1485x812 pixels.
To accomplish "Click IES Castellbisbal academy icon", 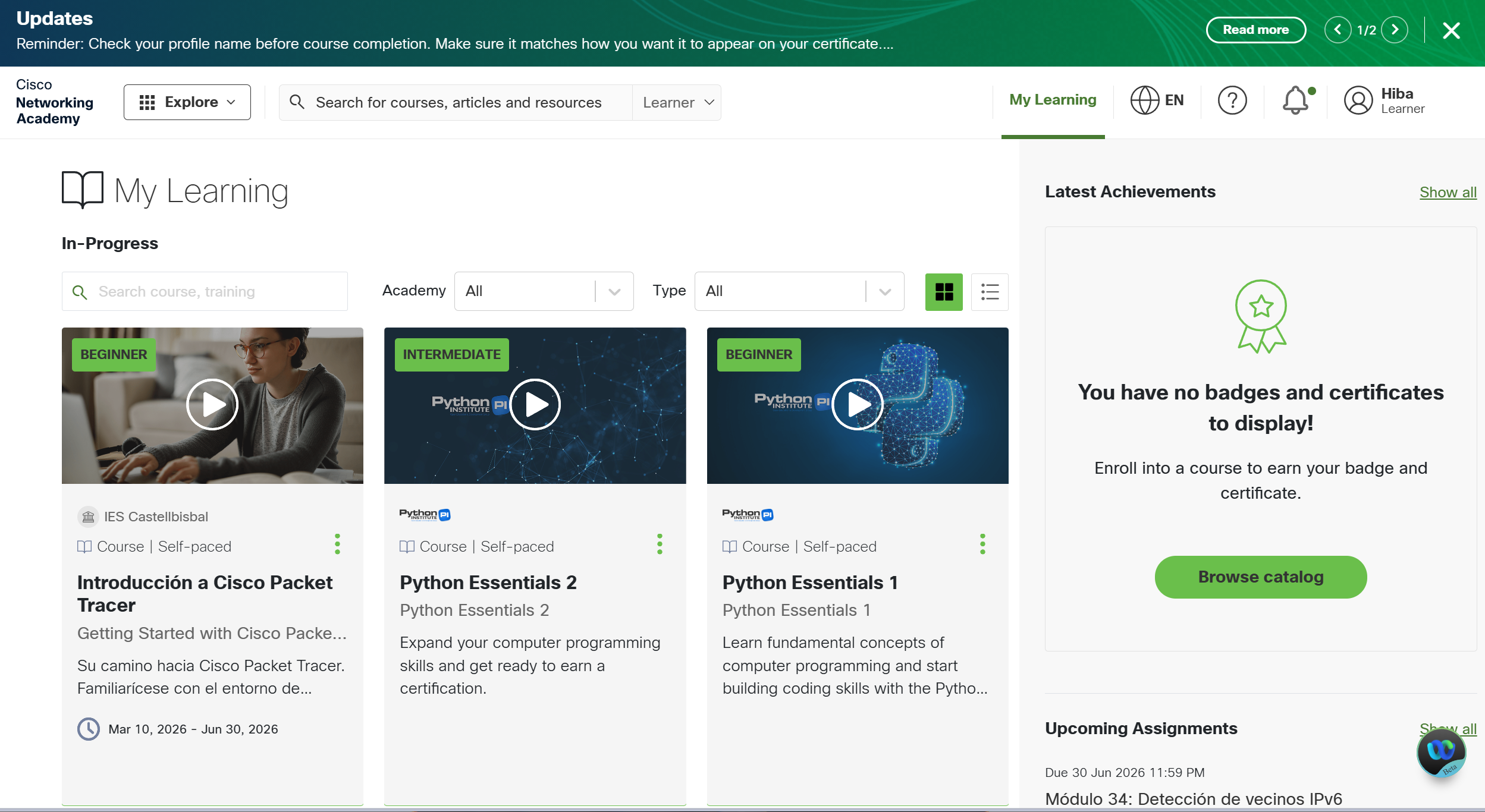I will 88,517.
